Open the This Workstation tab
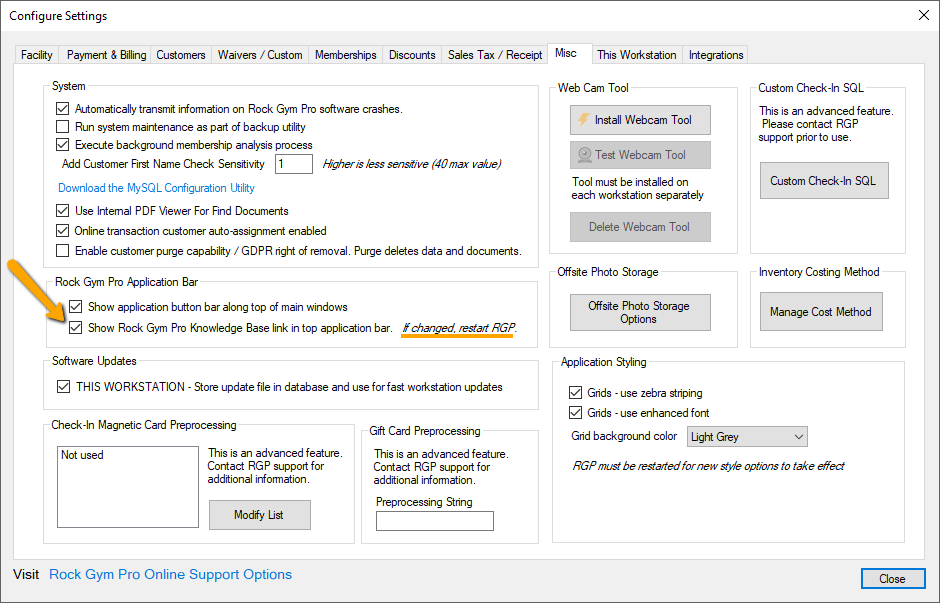Viewport: 940px width, 603px height. (x=637, y=55)
